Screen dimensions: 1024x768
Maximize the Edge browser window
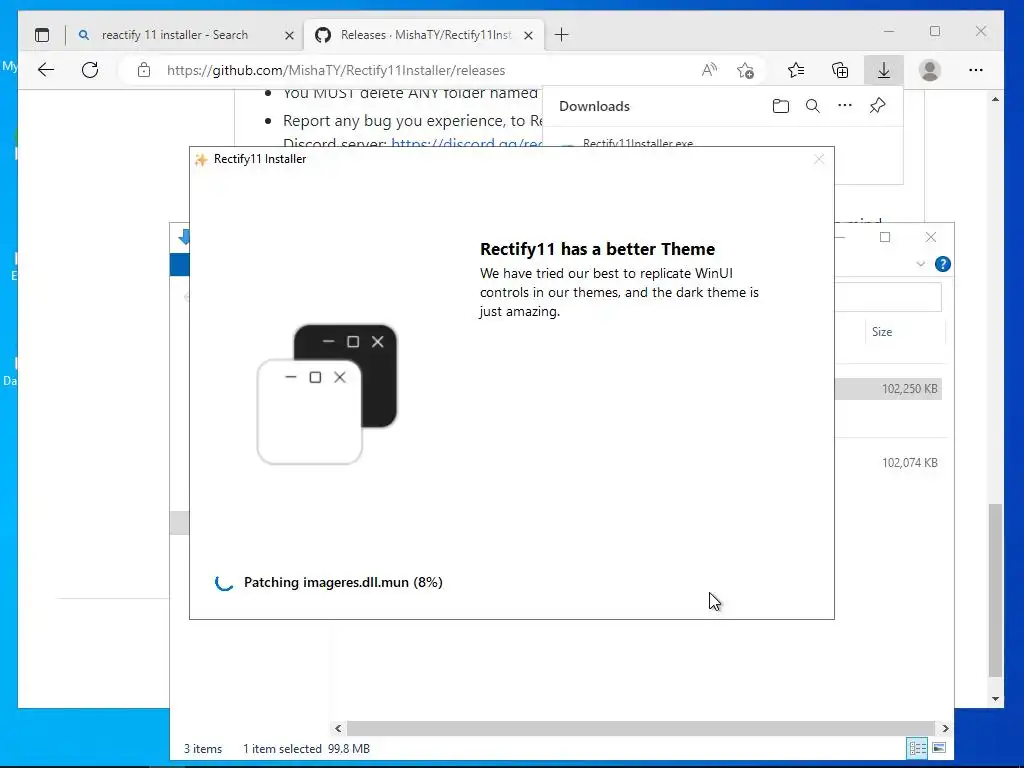point(935,31)
